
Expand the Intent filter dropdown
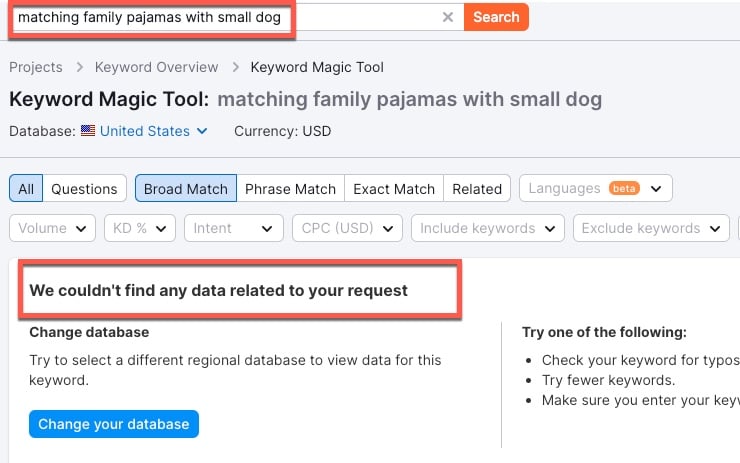234,228
